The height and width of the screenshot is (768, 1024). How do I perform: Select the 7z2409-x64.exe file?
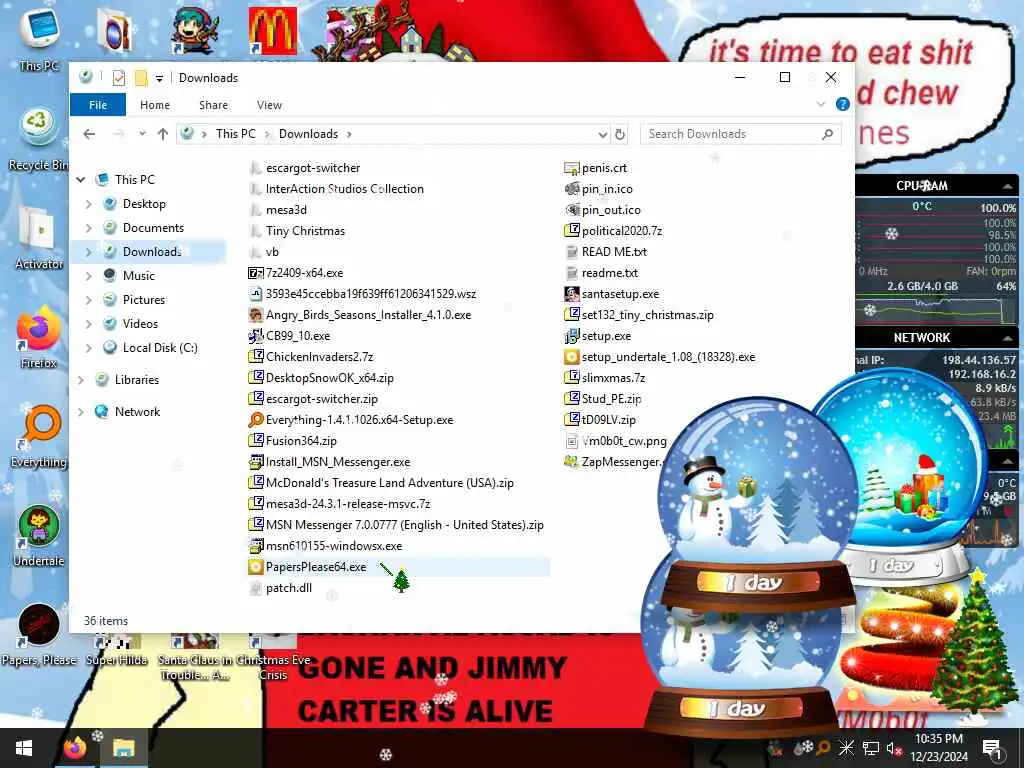[295, 273]
